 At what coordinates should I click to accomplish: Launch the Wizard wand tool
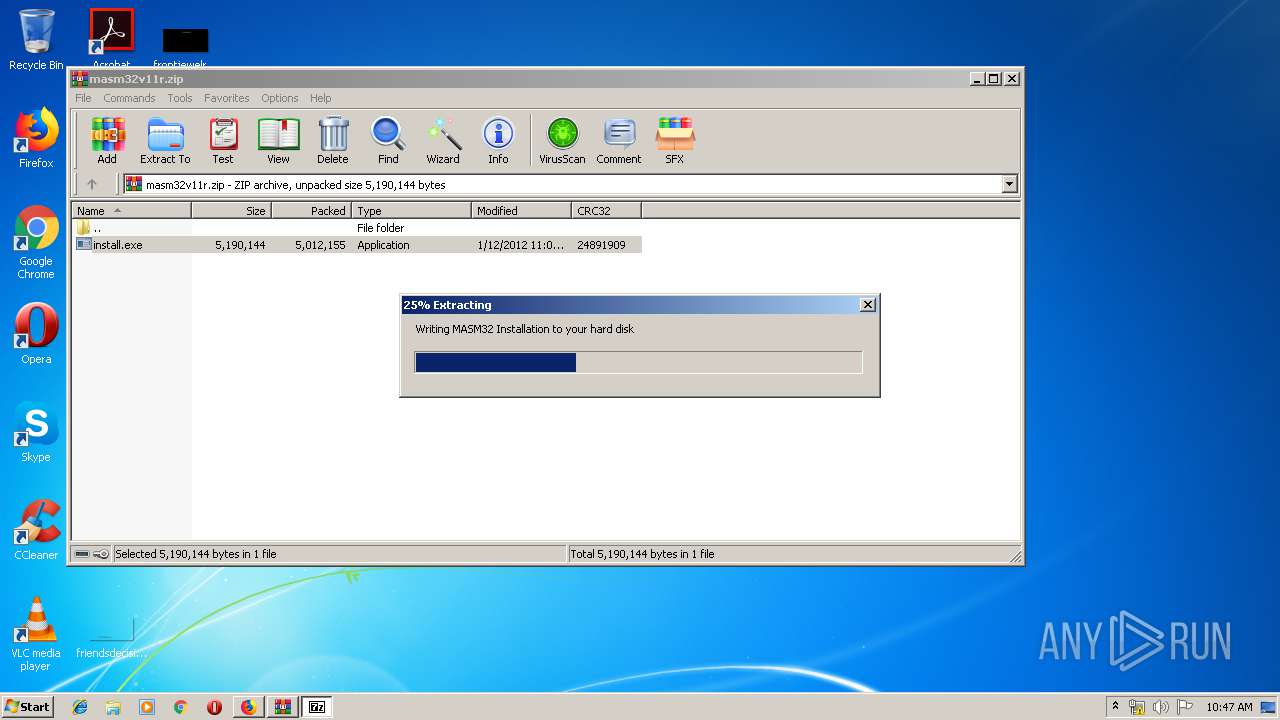(x=443, y=141)
